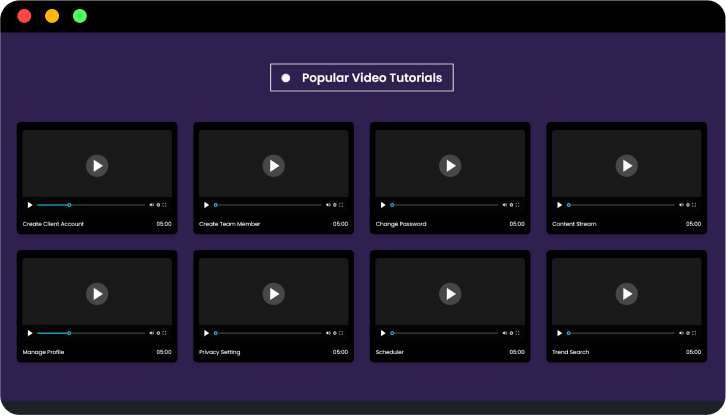Click the Popular Video Tutorials heading button
Screen dimensions: 726x415
coord(362,78)
